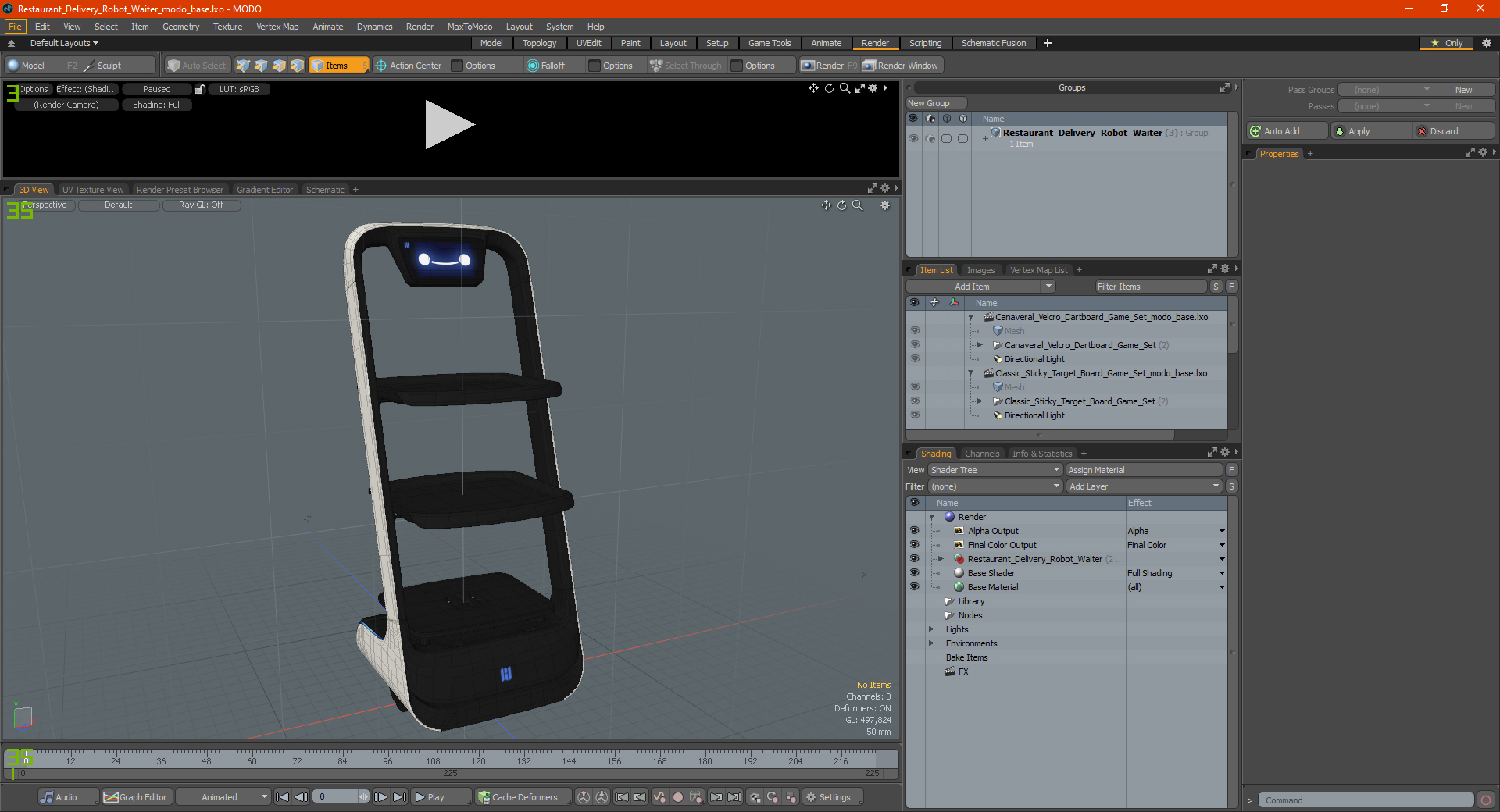Toggle visibility of Final Color Output
Screen dimensions: 1500x812
tap(914, 545)
